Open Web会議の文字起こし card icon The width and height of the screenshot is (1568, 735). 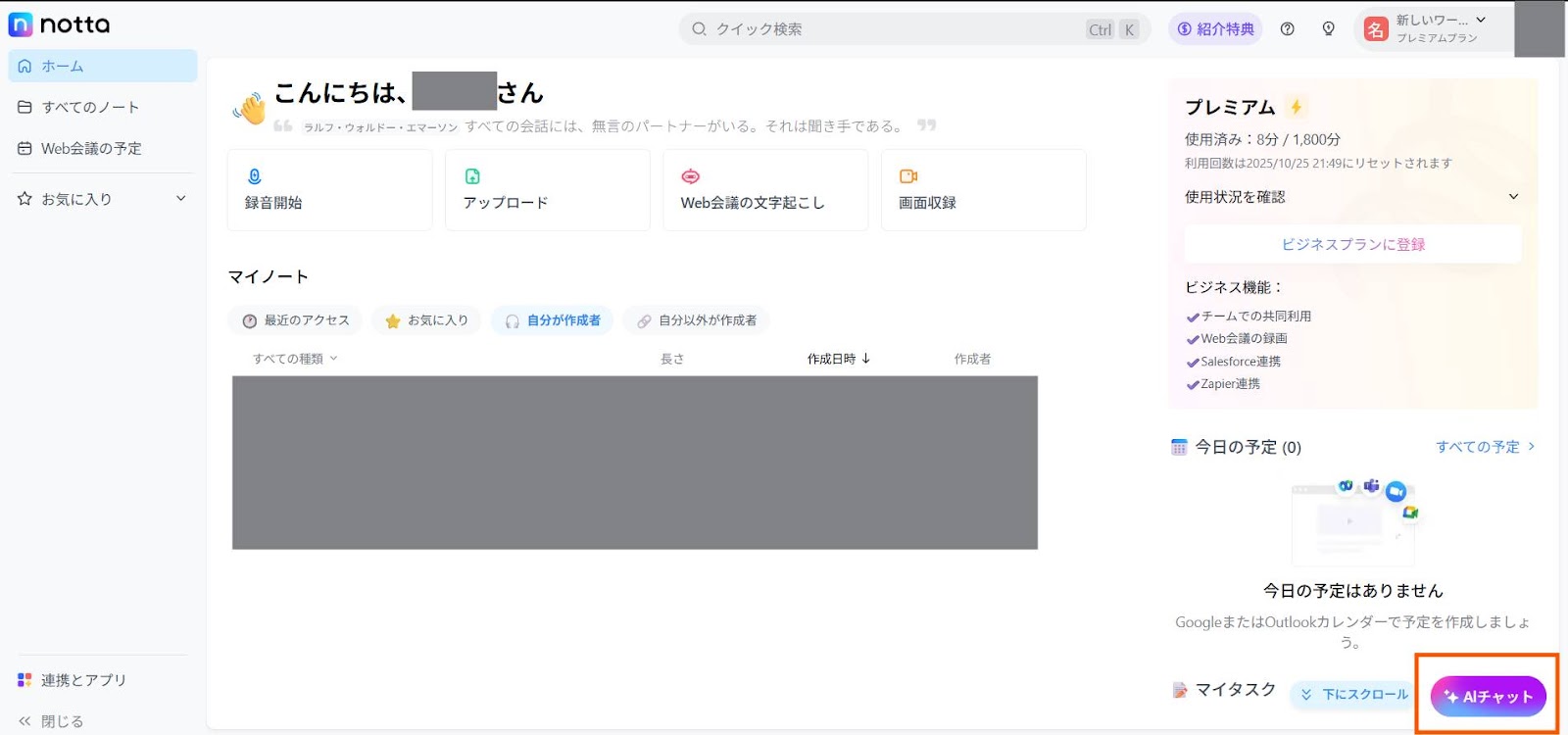(691, 176)
